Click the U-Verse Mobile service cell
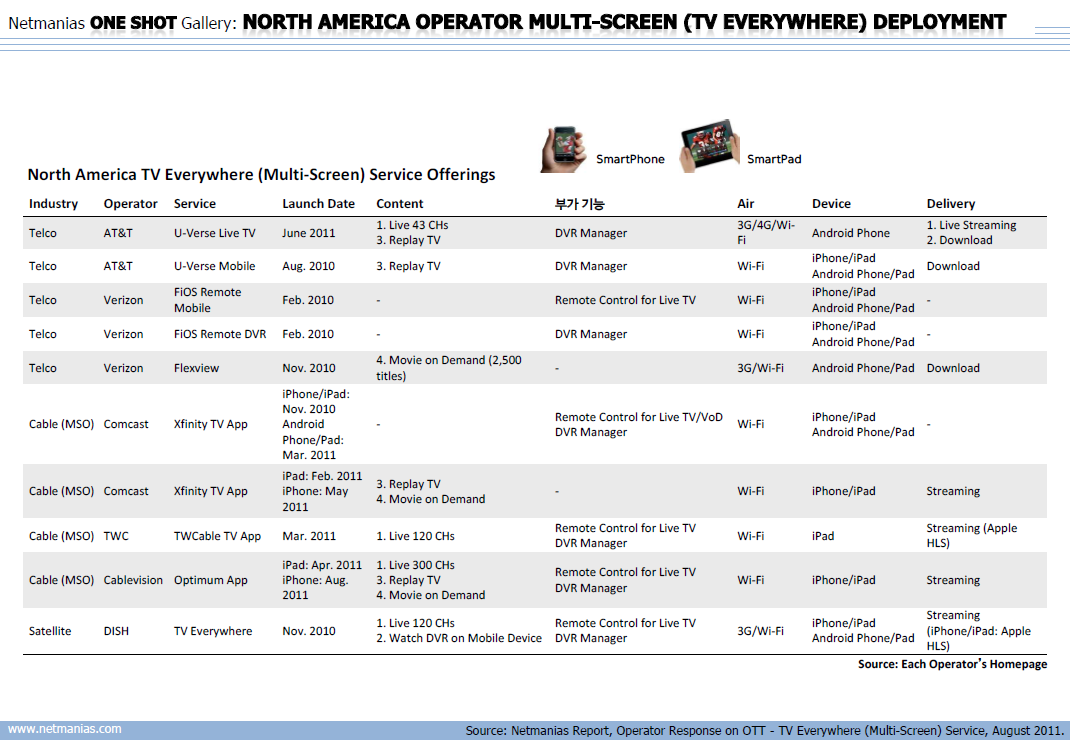This screenshot has height=740, width=1070. [x=214, y=266]
